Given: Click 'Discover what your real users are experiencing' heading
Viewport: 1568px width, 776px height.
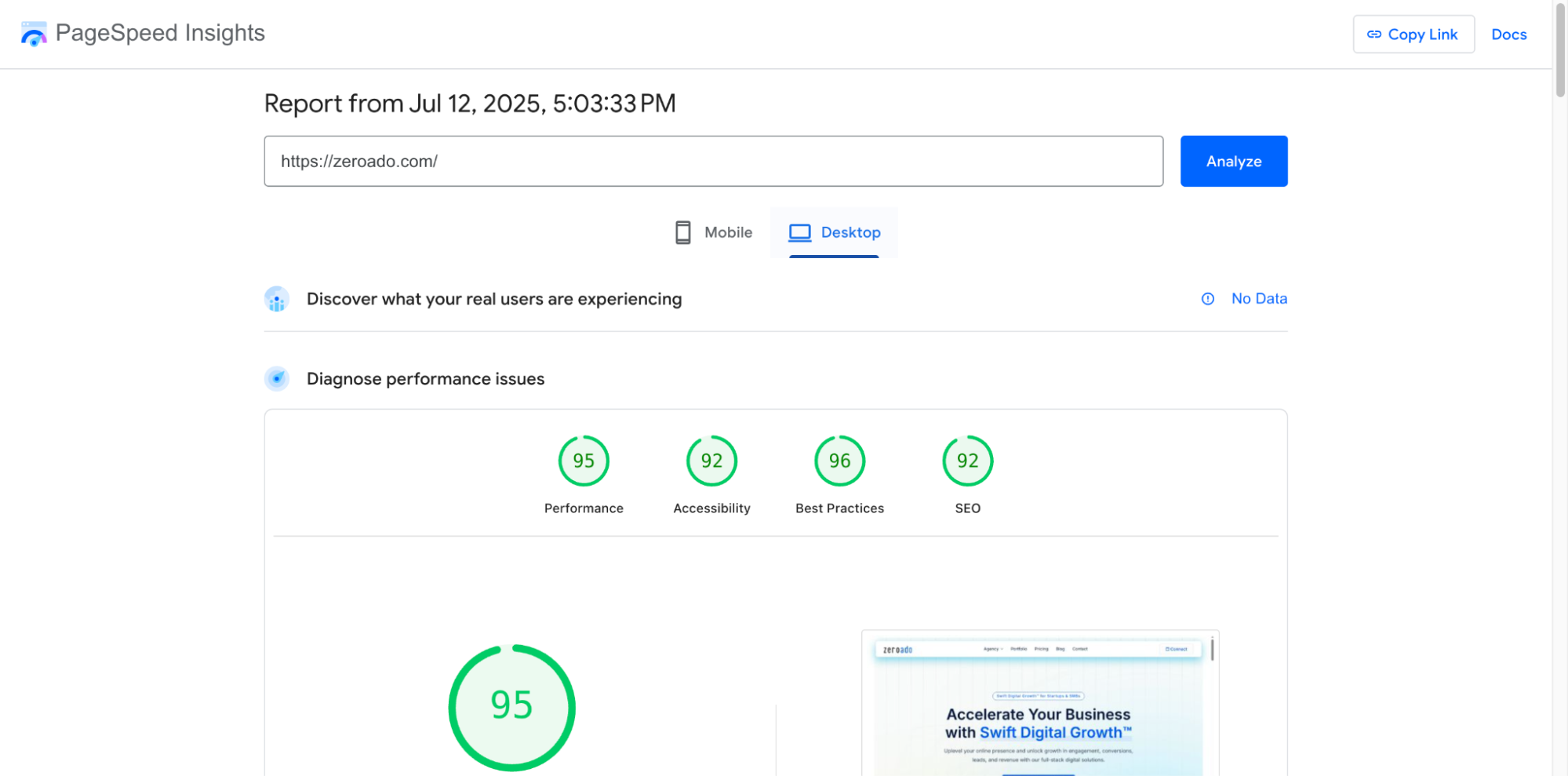Looking at the screenshot, I should 494,299.
